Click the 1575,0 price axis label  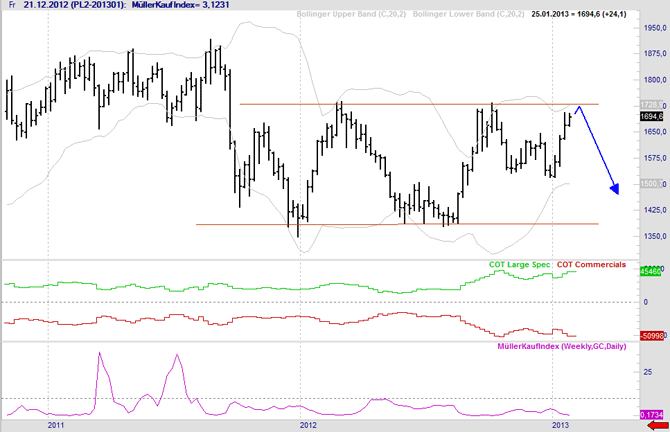click(x=655, y=158)
